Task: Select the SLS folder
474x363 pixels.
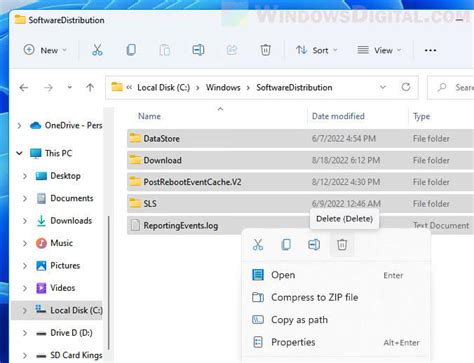Action: click(x=300, y=203)
